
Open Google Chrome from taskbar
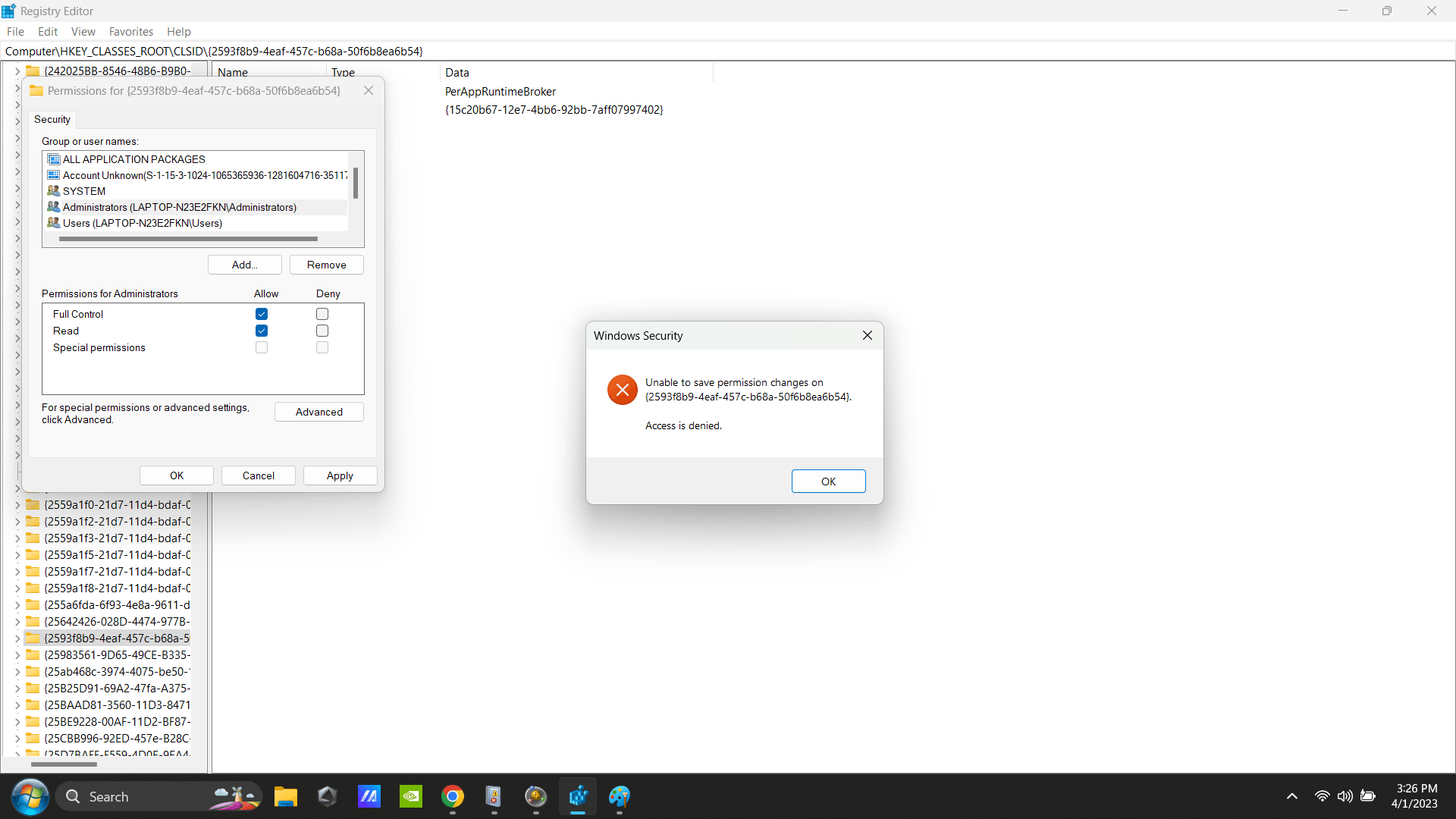tap(453, 796)
